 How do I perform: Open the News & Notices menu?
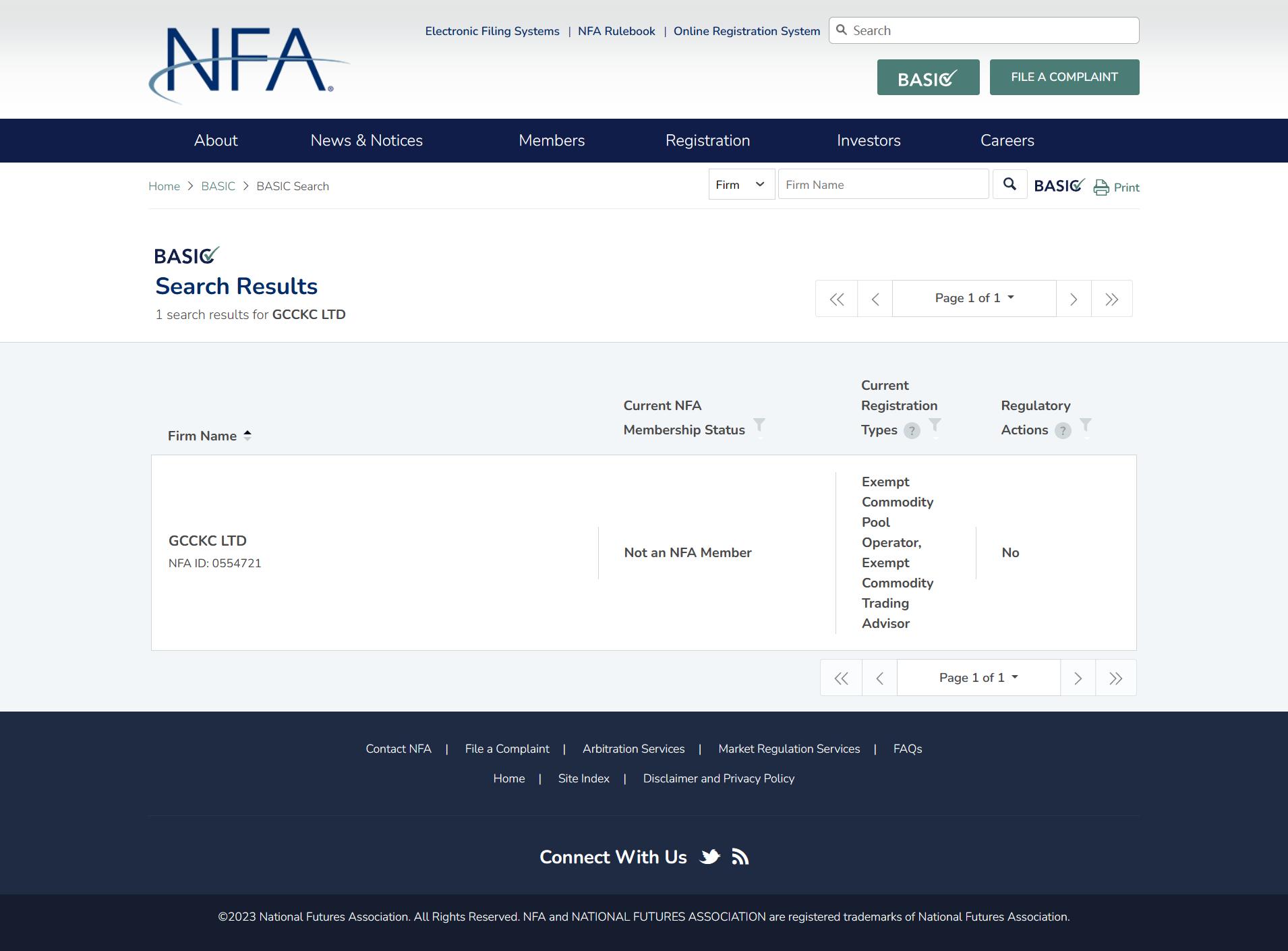click(366, 140)
